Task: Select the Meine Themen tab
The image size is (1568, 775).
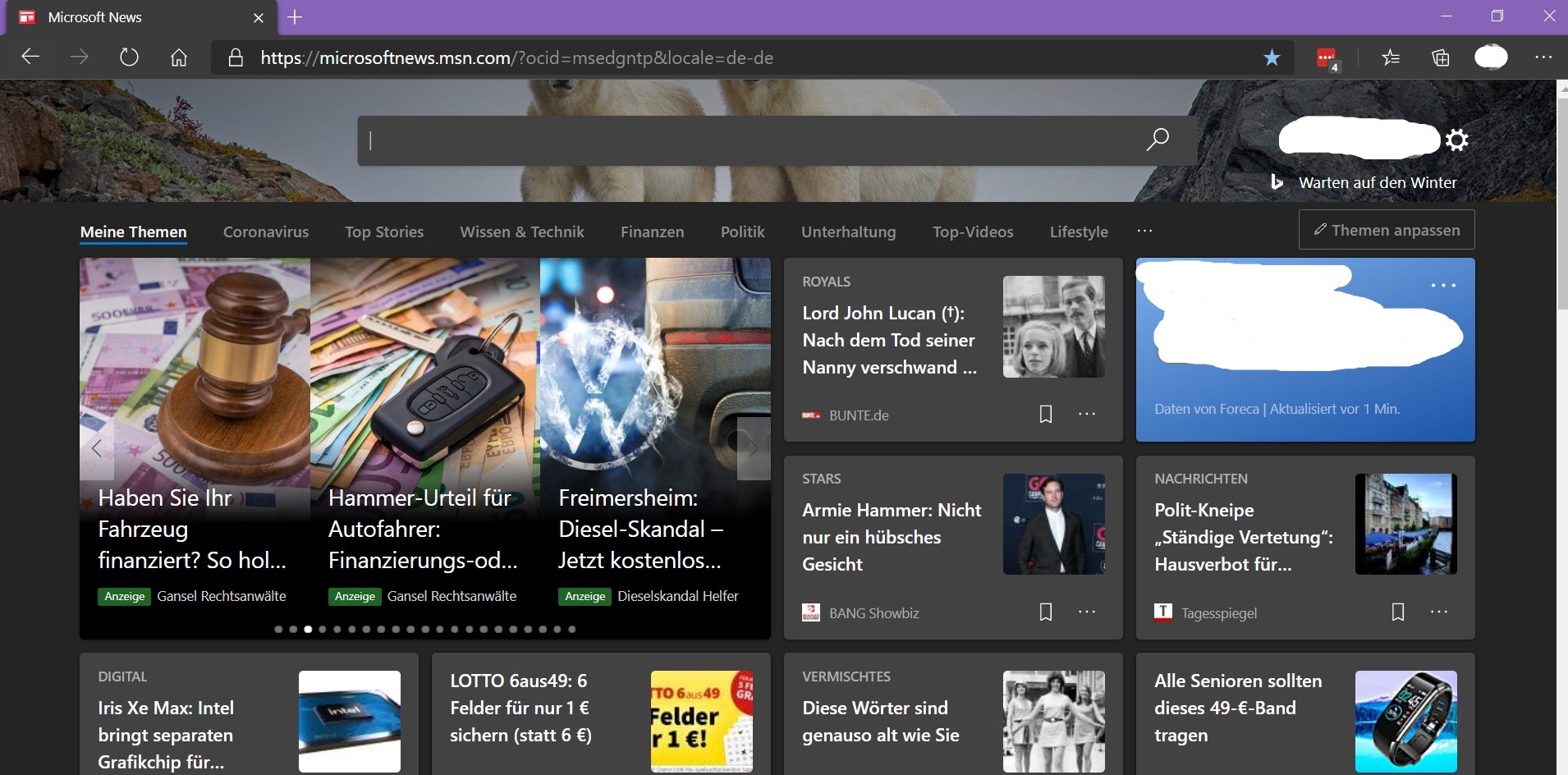Action: click(x=133, y=232)
